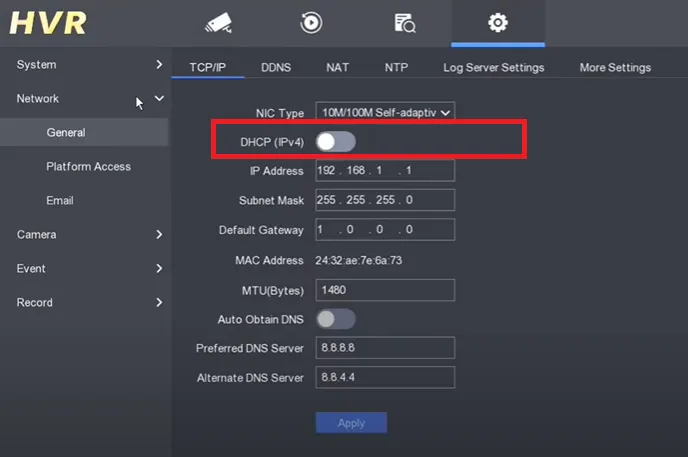The height and width of the screenshot is (457, 688).
Task: Select the settings gear icon
Action: click(x=498, y=22)
